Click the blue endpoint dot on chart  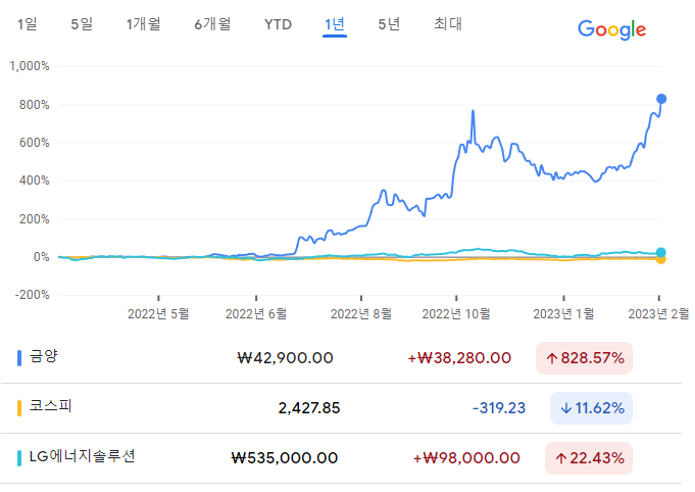tap(661, 99)
